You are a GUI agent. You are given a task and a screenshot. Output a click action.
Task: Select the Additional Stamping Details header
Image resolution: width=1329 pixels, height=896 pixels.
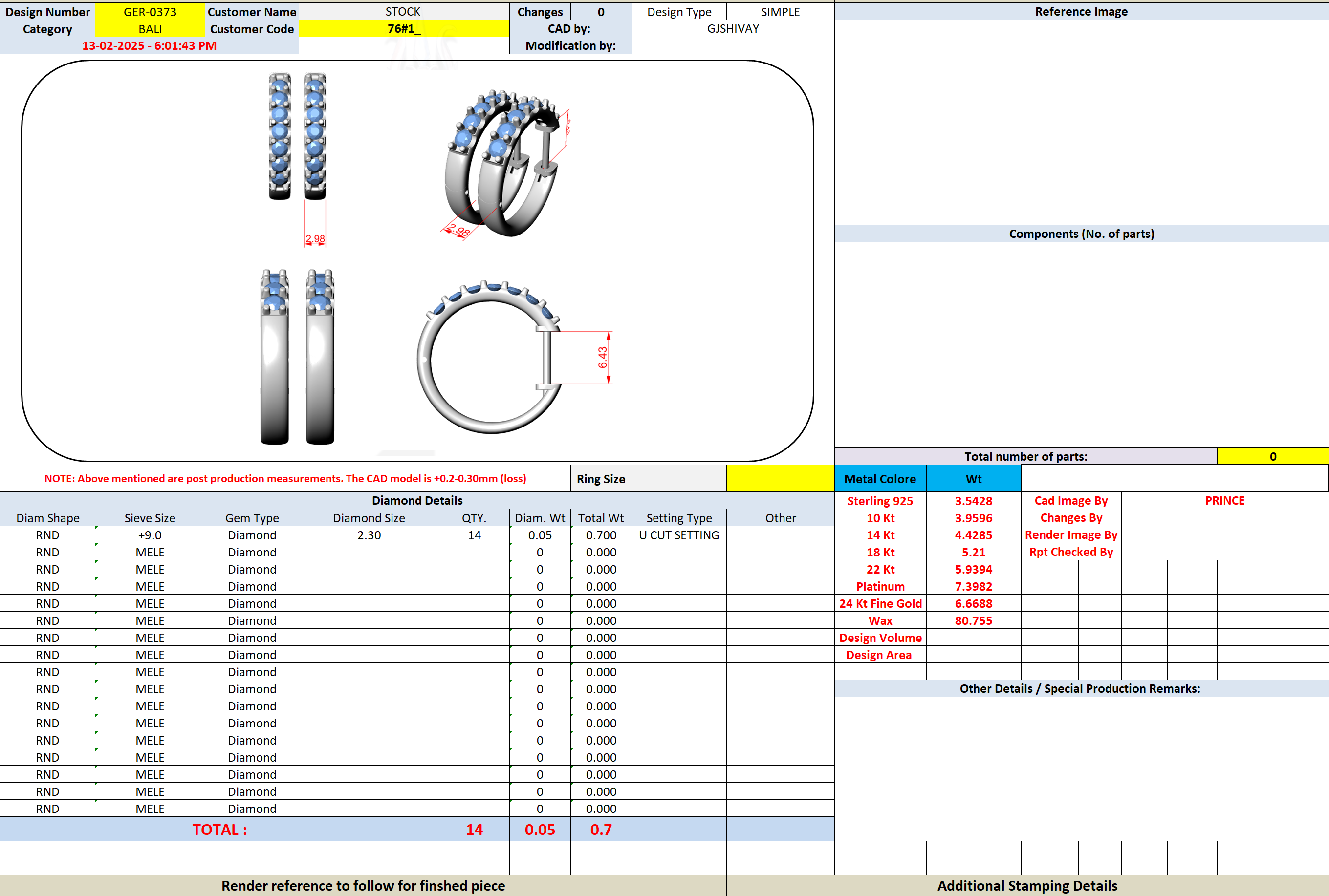1027,885
